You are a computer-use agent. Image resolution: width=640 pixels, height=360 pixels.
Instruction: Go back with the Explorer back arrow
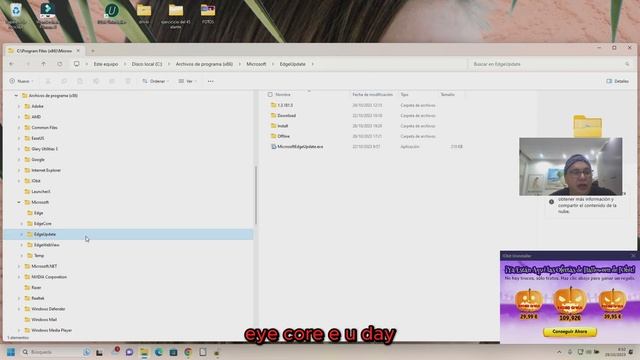tap(11, 64)
